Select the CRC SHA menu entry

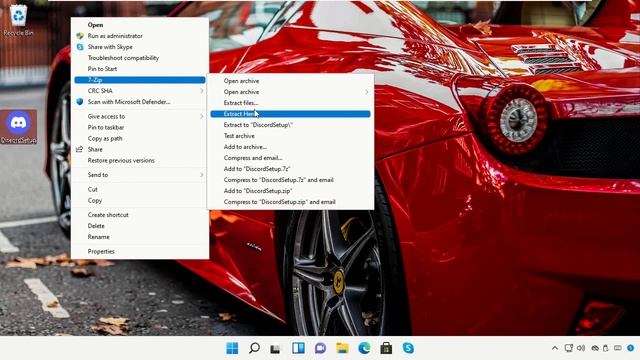click(x=140, y=91)
